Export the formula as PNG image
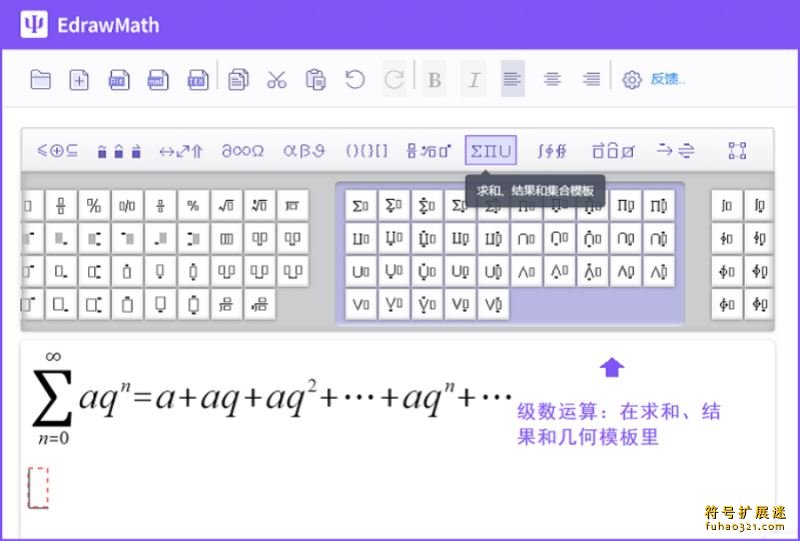Image resolution: width=800 pixels, height=541 pixels. point(119,80)
